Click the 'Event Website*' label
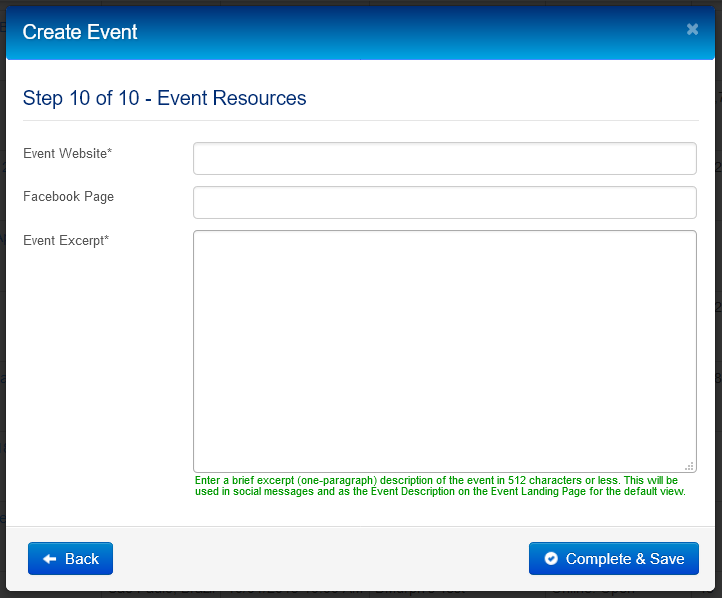This screenshot has width=722, height=598. [x=68, y=153]
